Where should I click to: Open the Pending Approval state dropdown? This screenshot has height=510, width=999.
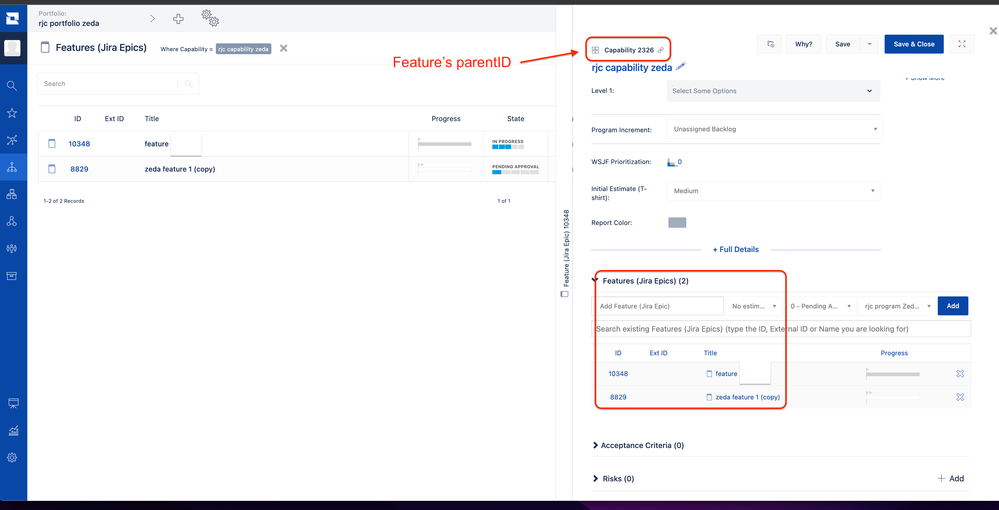(x=821, y=306)
